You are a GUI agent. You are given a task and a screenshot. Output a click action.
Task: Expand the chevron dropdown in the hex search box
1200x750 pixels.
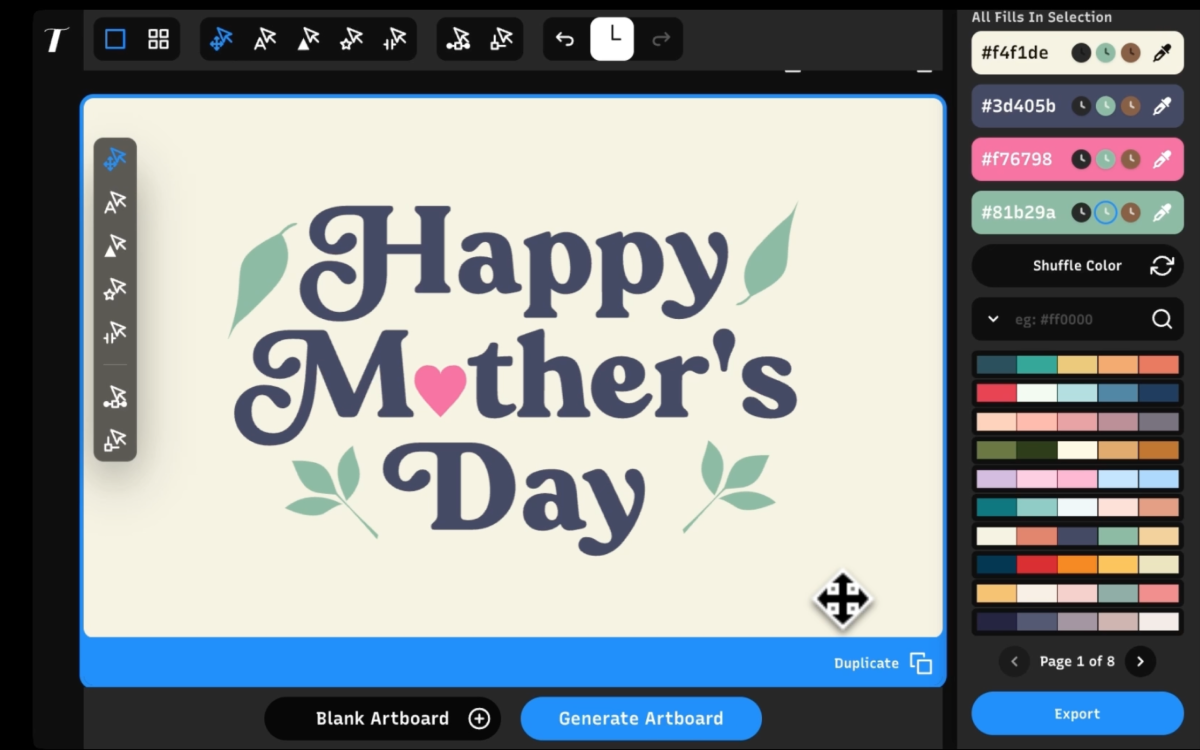[x=993, y=319]
